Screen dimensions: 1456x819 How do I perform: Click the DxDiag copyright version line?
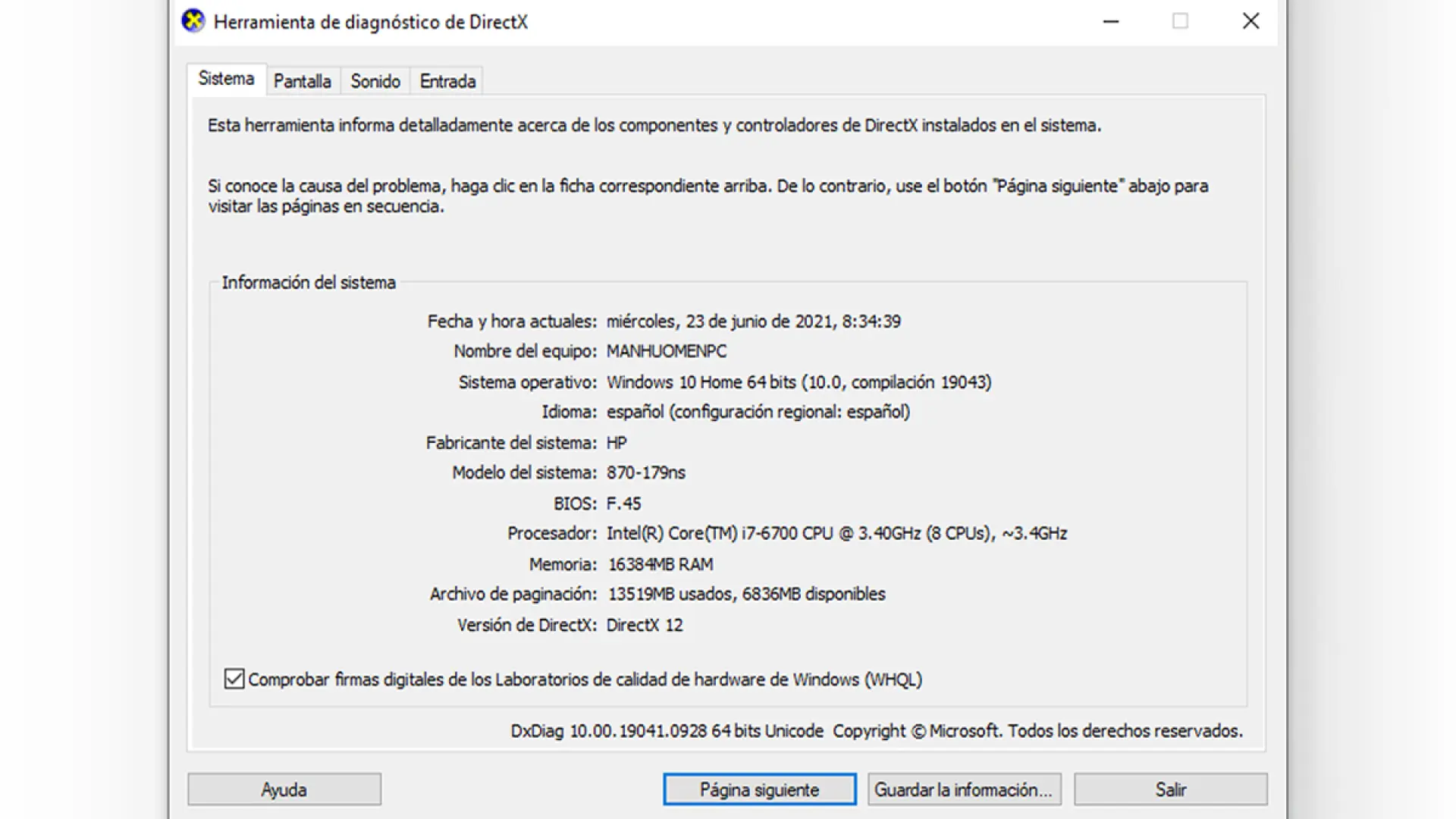(x=876, y=731)
